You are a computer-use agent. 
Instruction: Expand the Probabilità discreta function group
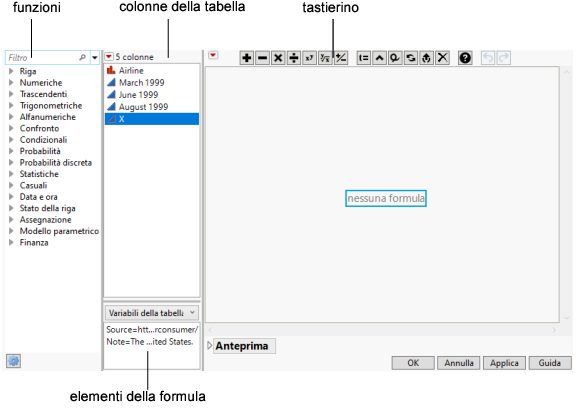click(11, 162)
